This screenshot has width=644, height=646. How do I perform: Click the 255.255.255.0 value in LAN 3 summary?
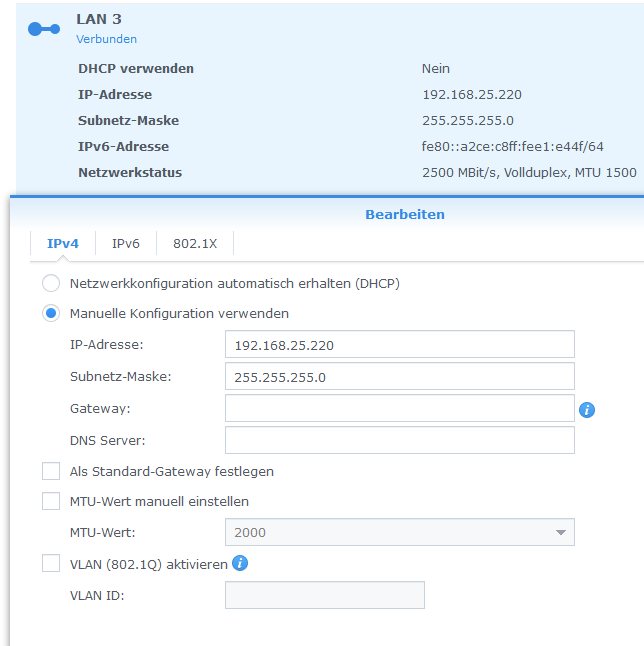coord(468,121)
